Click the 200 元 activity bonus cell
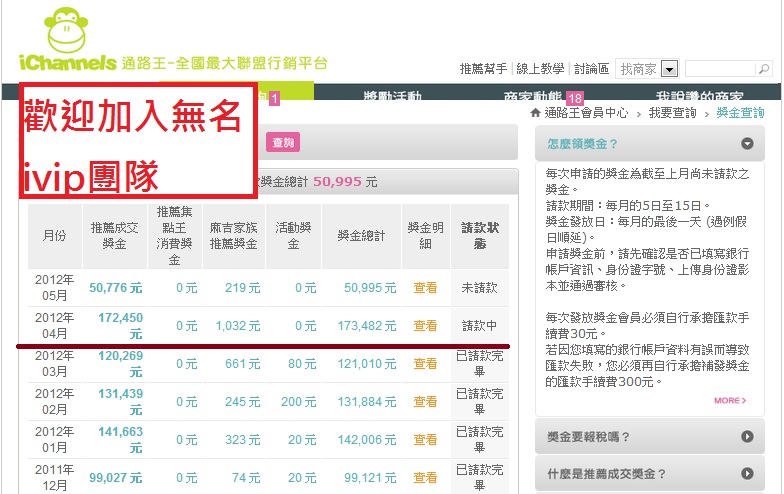Viewport: 784px width, 494px height. click(298, 402)
